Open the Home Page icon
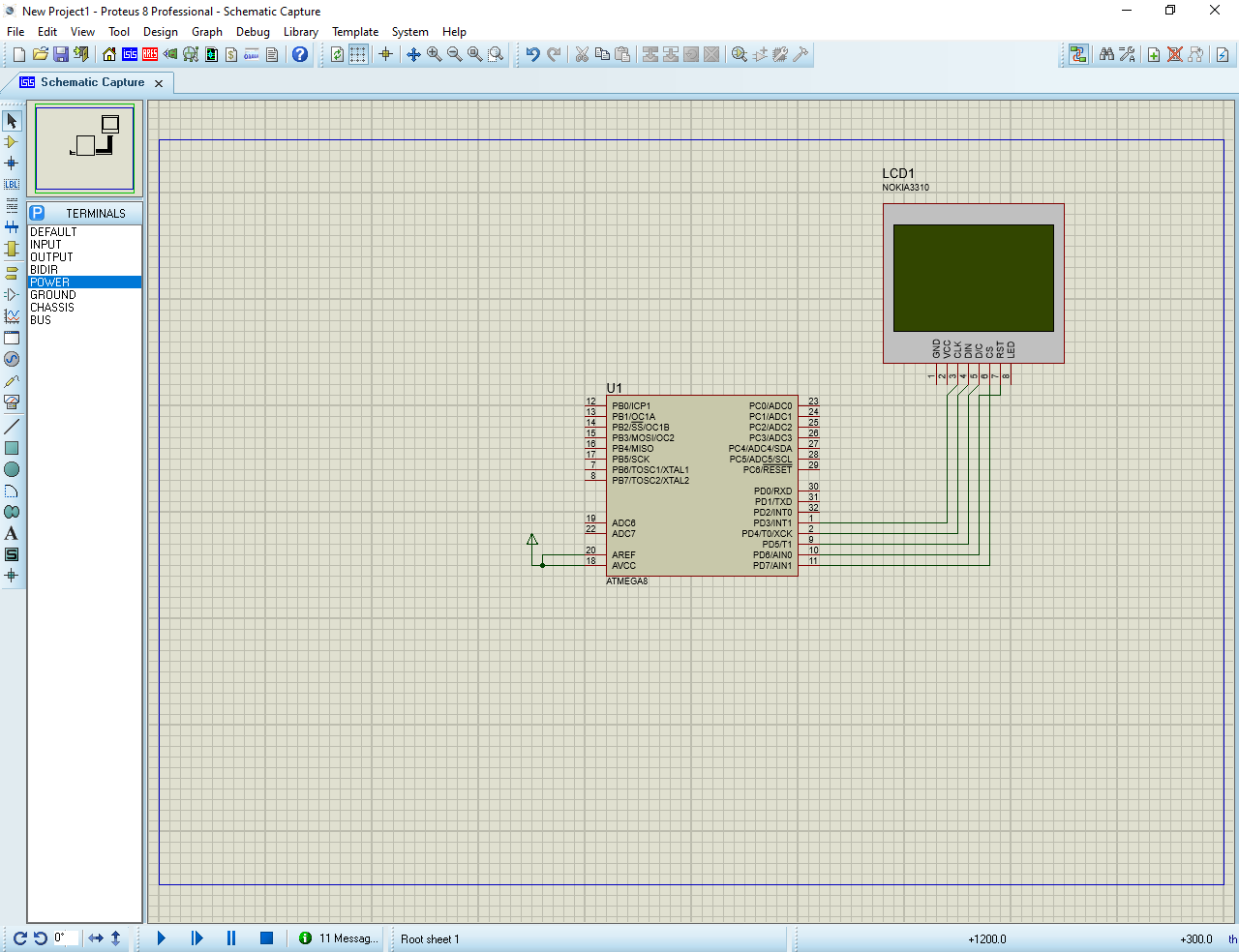This screenshot has width=1239, height=952. 109,54
